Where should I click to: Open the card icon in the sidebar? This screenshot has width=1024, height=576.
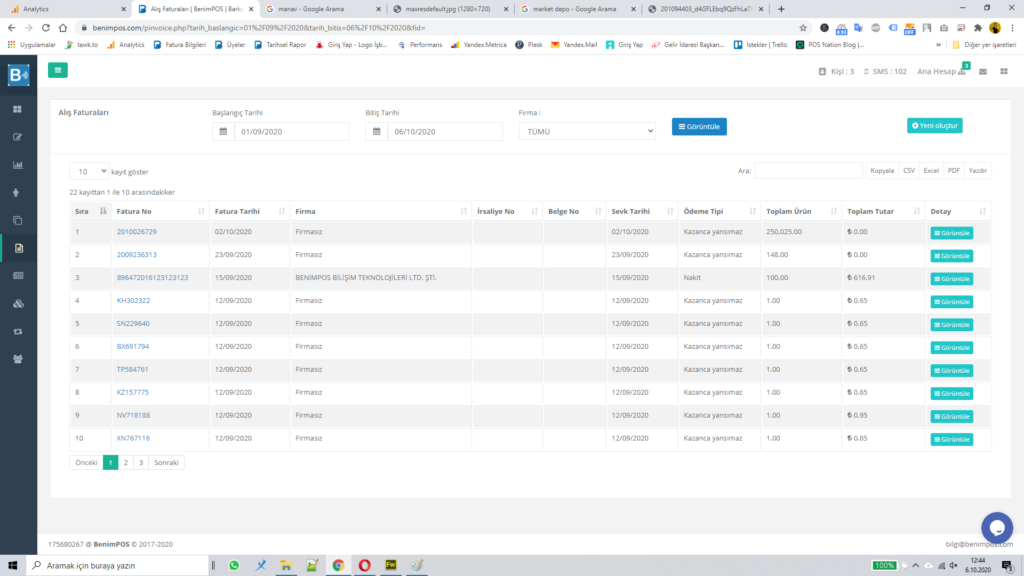tap(18, 276)
